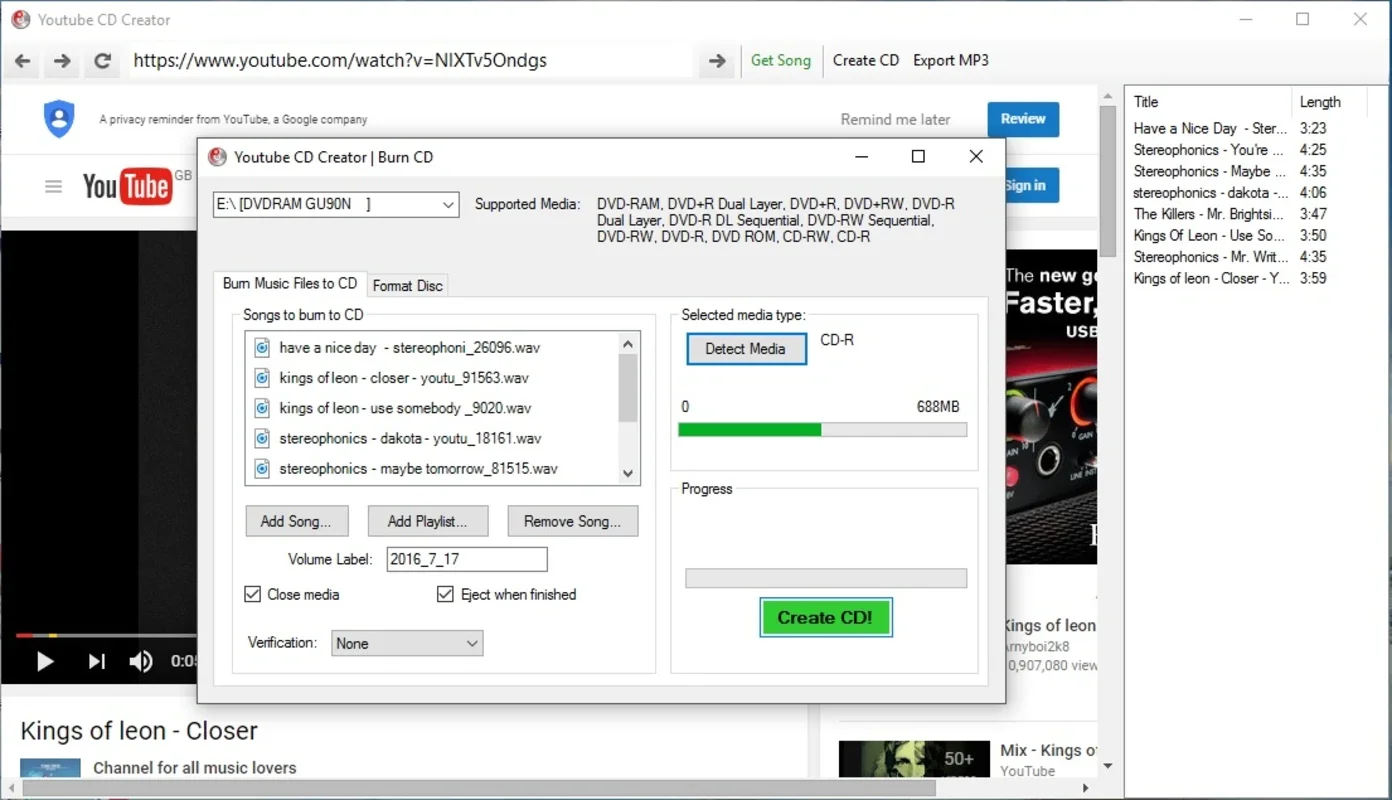Click wav icon for maybe tomorrow
1392x800 pixels.
(x=262, y=468)
